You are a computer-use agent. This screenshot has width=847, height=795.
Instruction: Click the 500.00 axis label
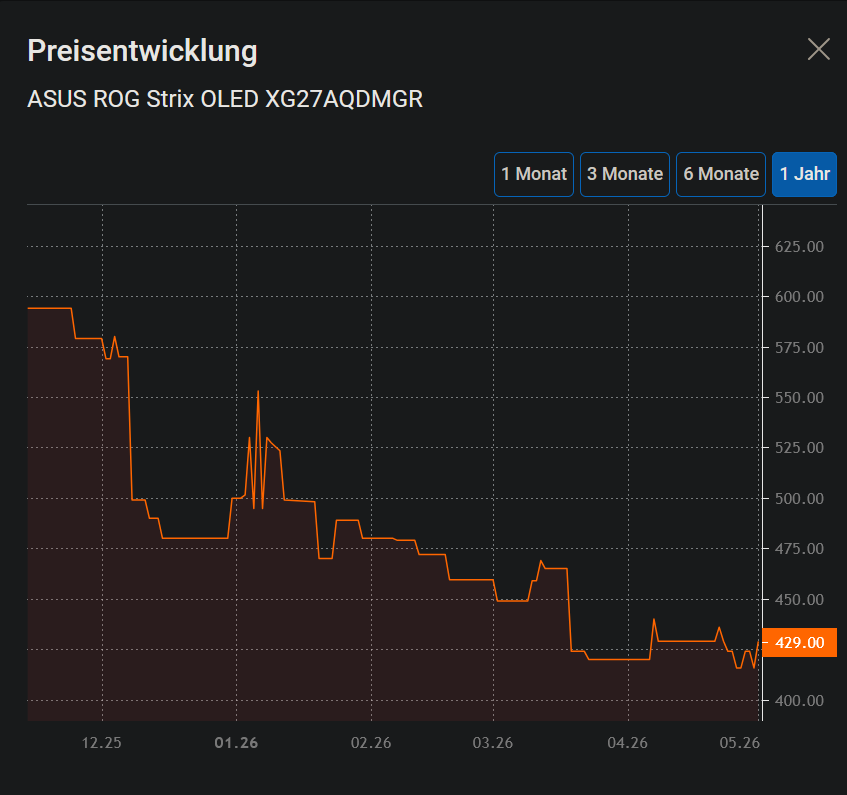(x=799, y=498)
